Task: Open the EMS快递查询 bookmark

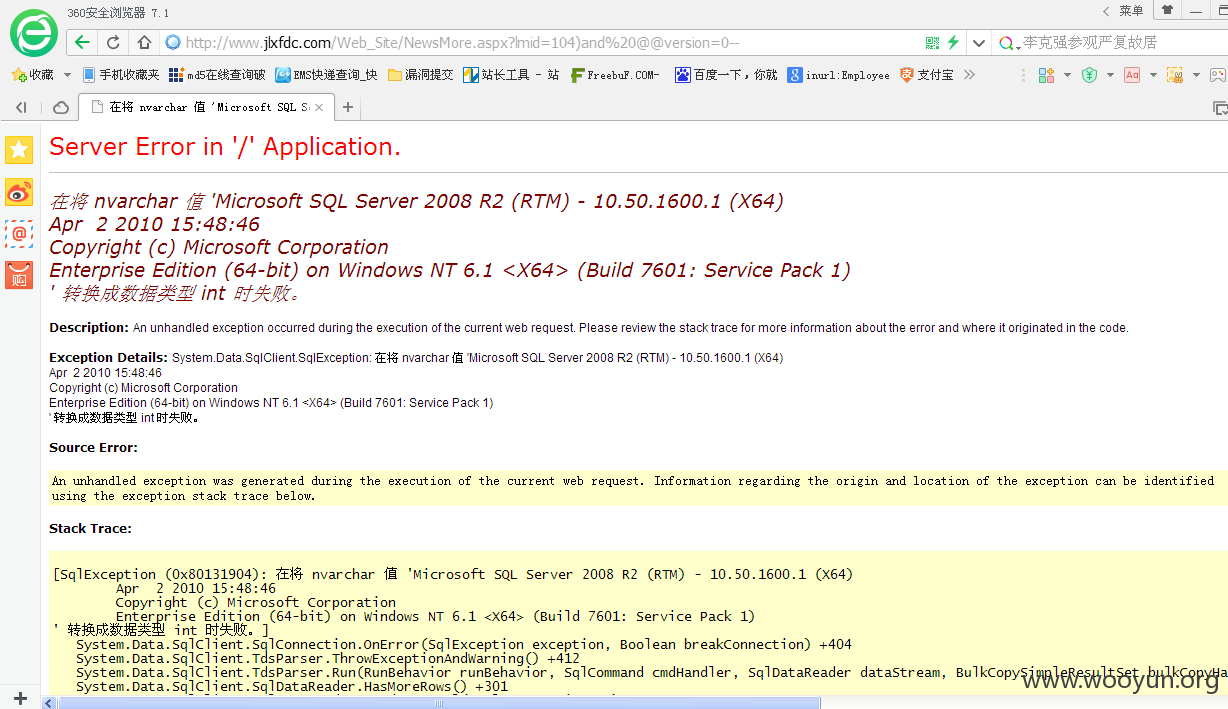Action: tap(326, 75)
